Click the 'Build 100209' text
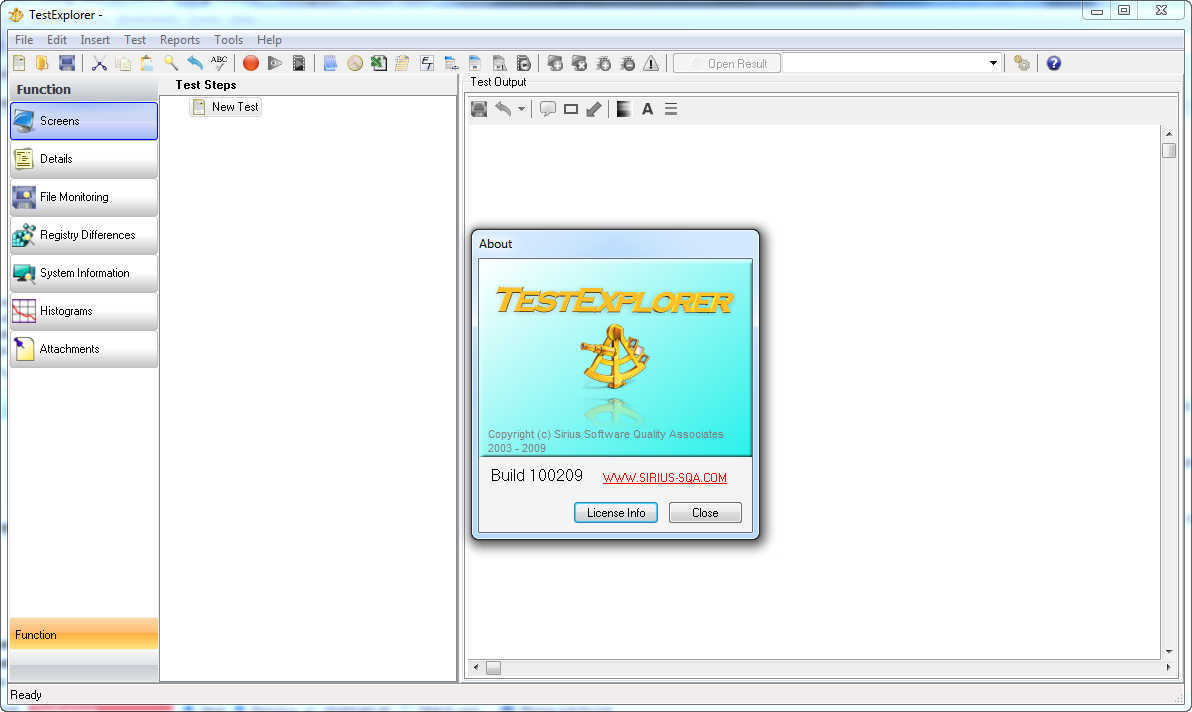Image resolution: width=1192 pixels, height=712 pixels. coord(537,476)
